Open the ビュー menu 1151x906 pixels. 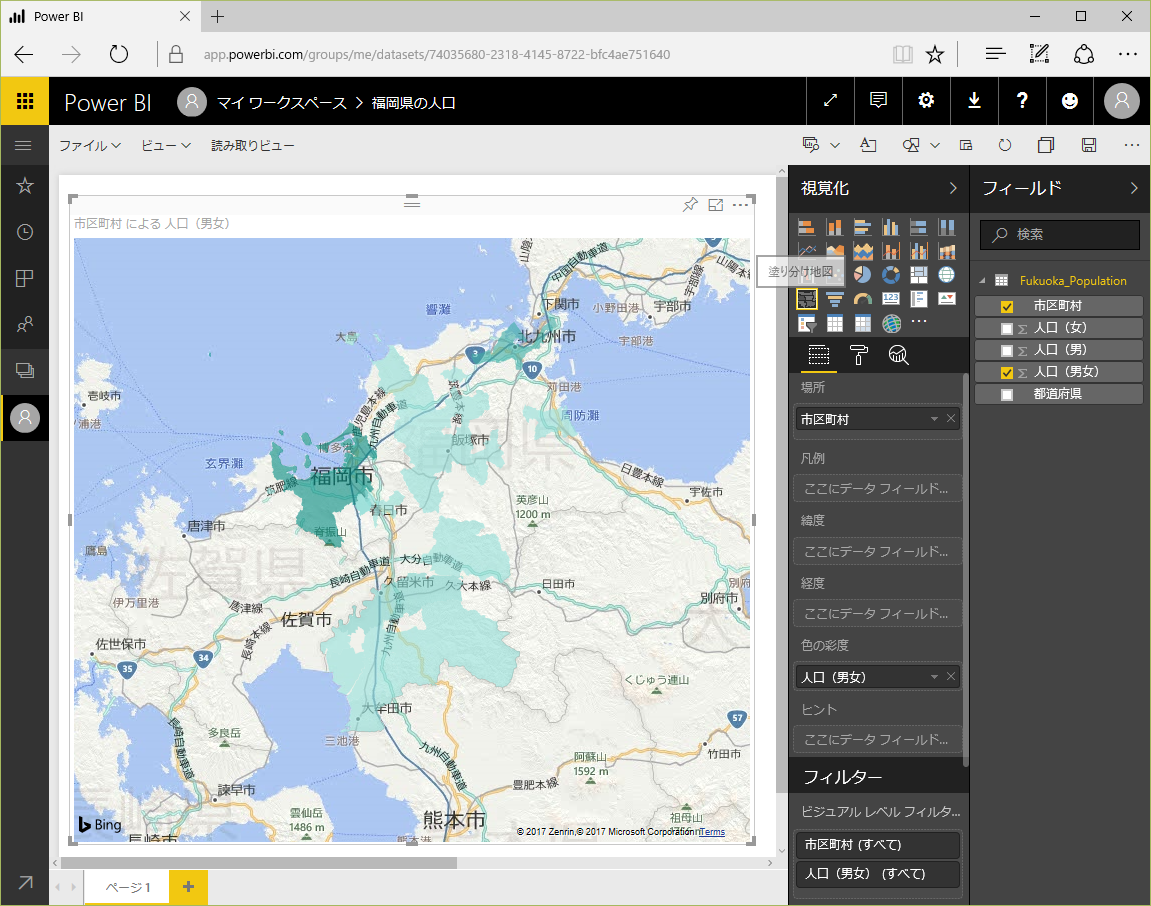tap(166, 145)
